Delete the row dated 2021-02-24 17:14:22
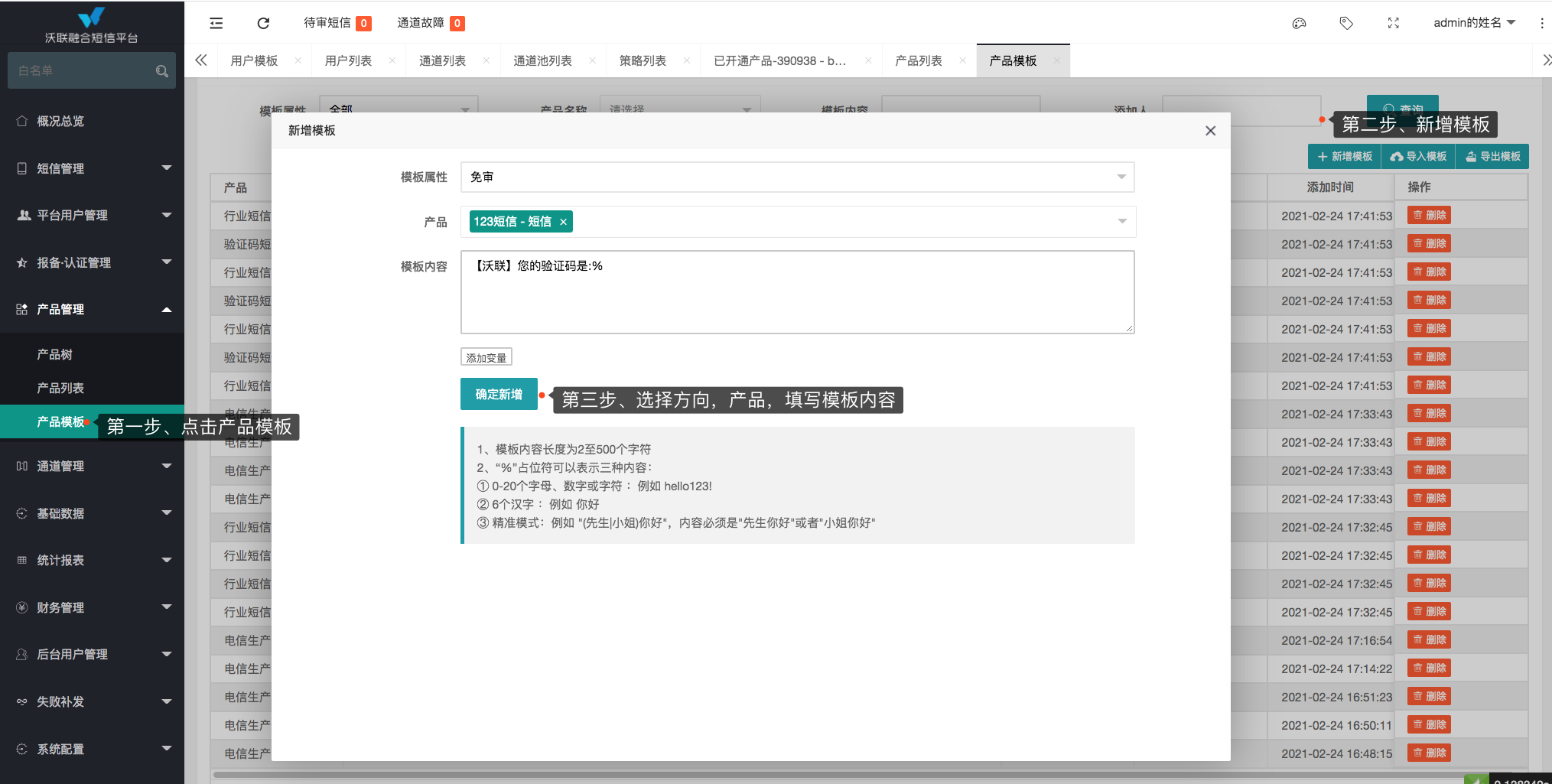 coord(1429,669)
